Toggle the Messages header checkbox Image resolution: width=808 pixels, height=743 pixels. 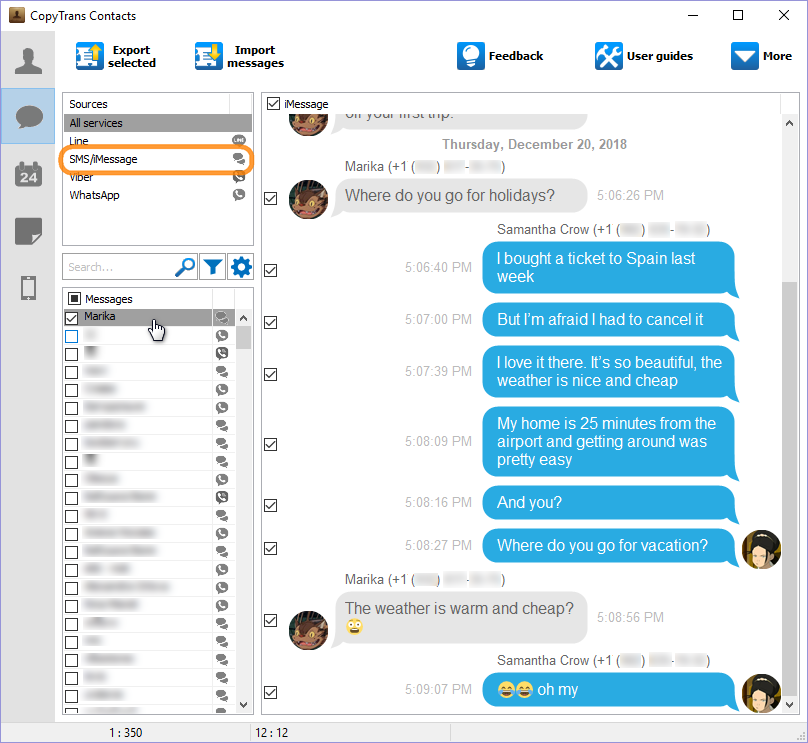point(74,298)
